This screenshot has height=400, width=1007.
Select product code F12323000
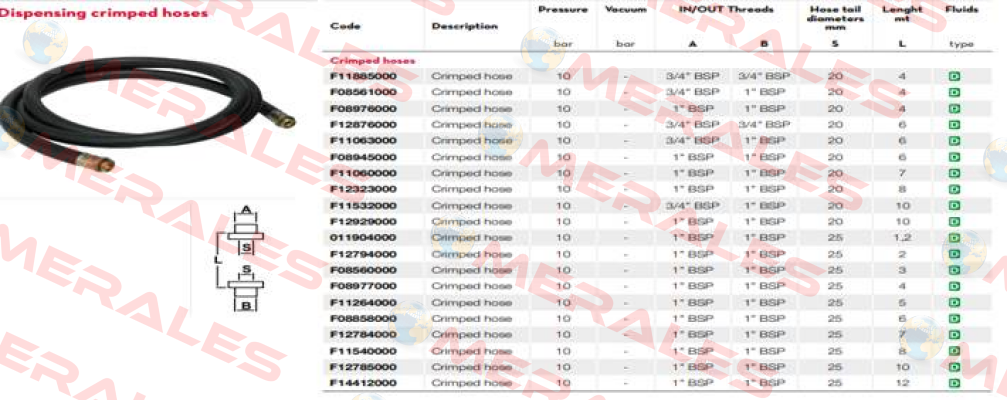pyautogui.click(x=363, y=189)
